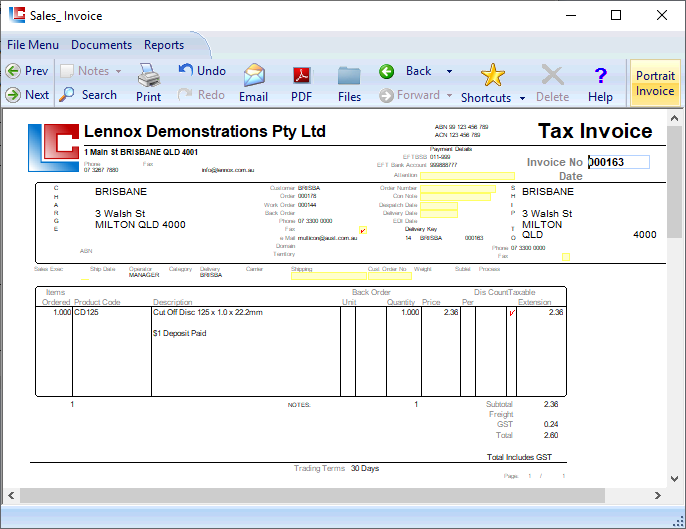This screenshot has height=529, width=686.
Task: Click 'Total Includes GST' text
Action: click(519, 457)
